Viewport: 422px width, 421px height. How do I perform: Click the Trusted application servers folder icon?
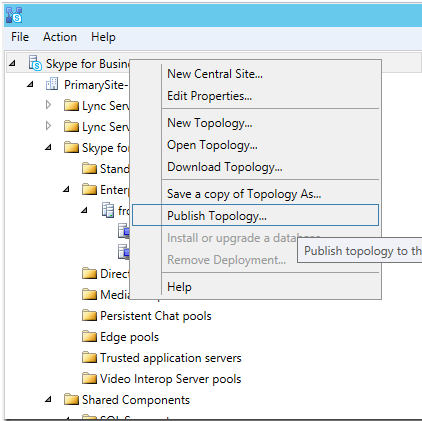89,357
